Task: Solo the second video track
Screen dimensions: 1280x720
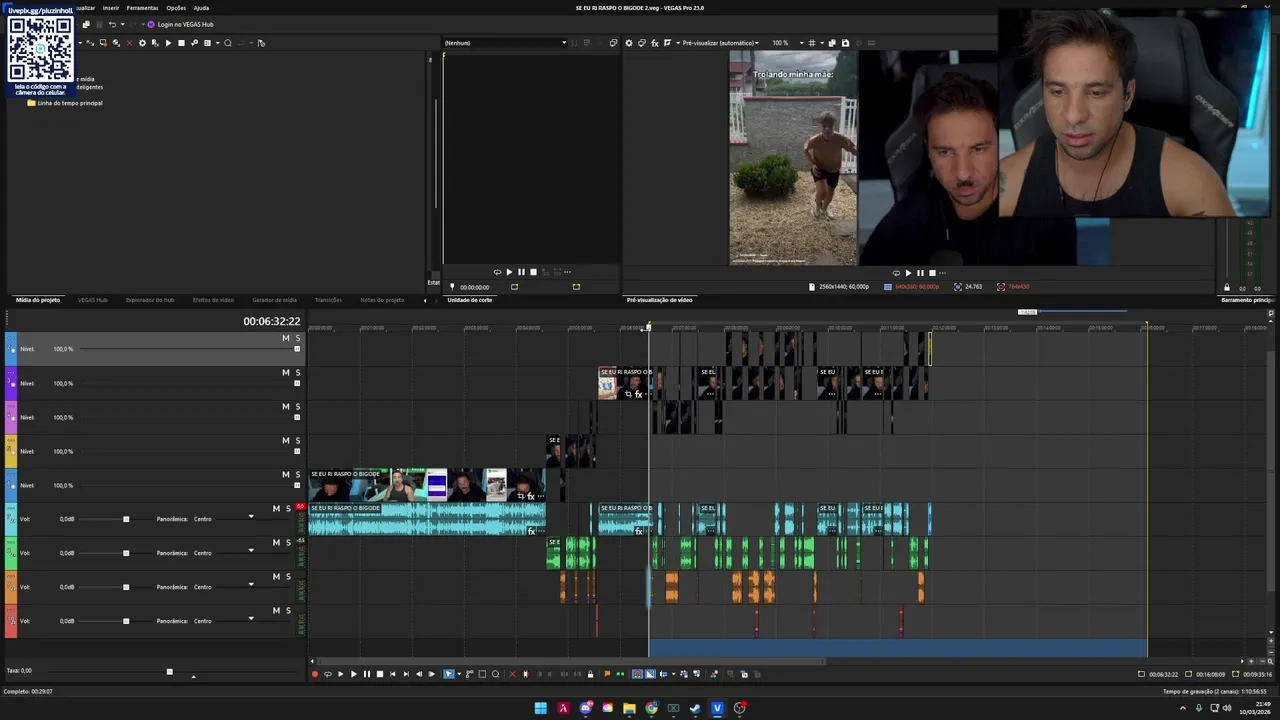Action: pyautogui.click(x=297, y=372)
